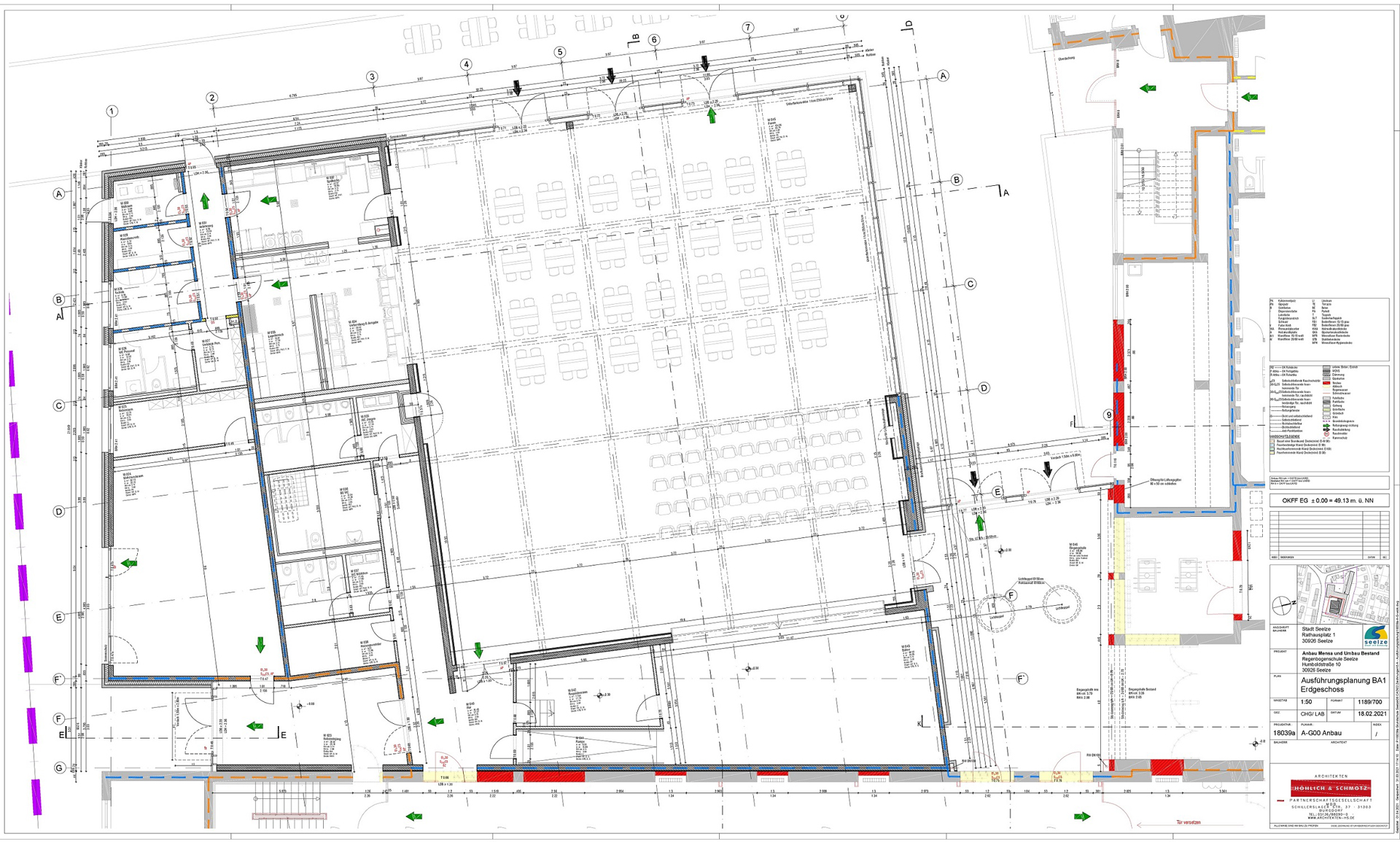The width and height of the screenshot is (1400, 842).
Task: Click grid axis bubble number 4
Action: point(466,64)
